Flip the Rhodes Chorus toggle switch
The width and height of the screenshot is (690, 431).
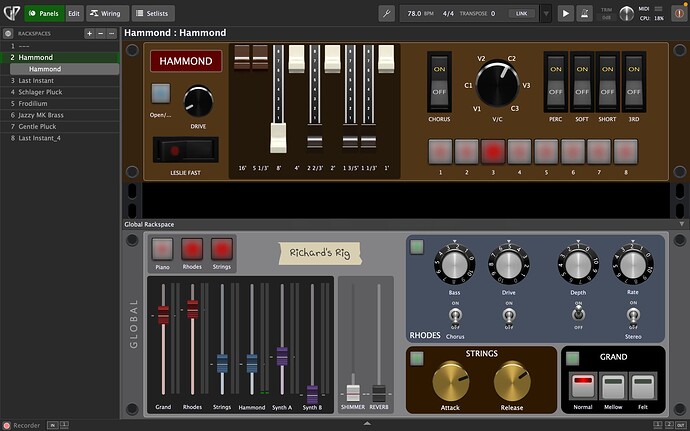click(x=455, y=315)
